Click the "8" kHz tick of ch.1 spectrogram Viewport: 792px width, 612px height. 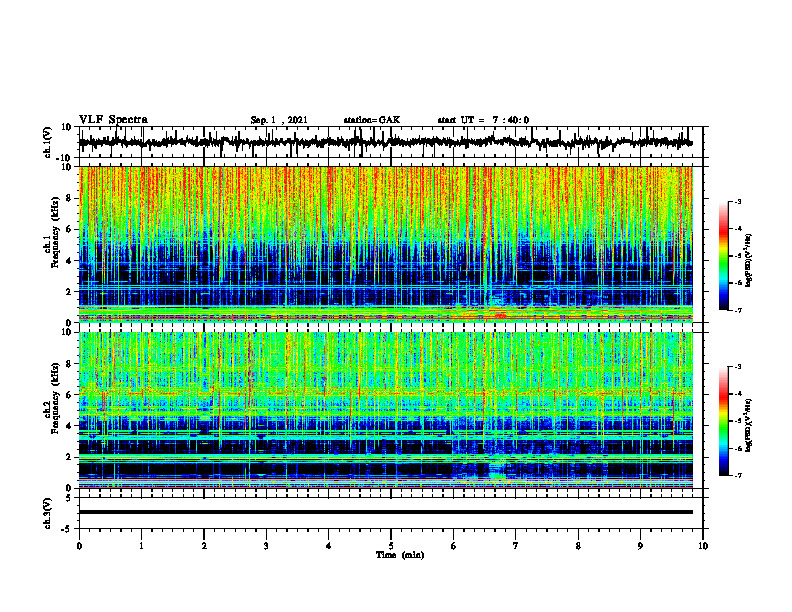(70, 198)
